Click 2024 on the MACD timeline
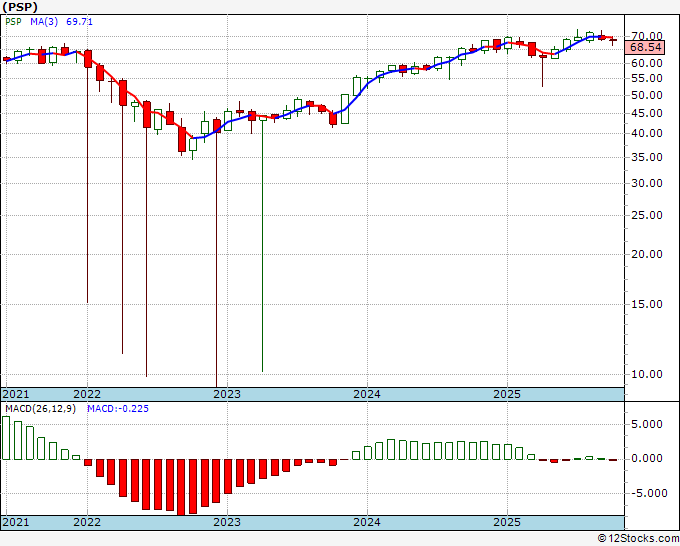680x546 pixels. 367,522
